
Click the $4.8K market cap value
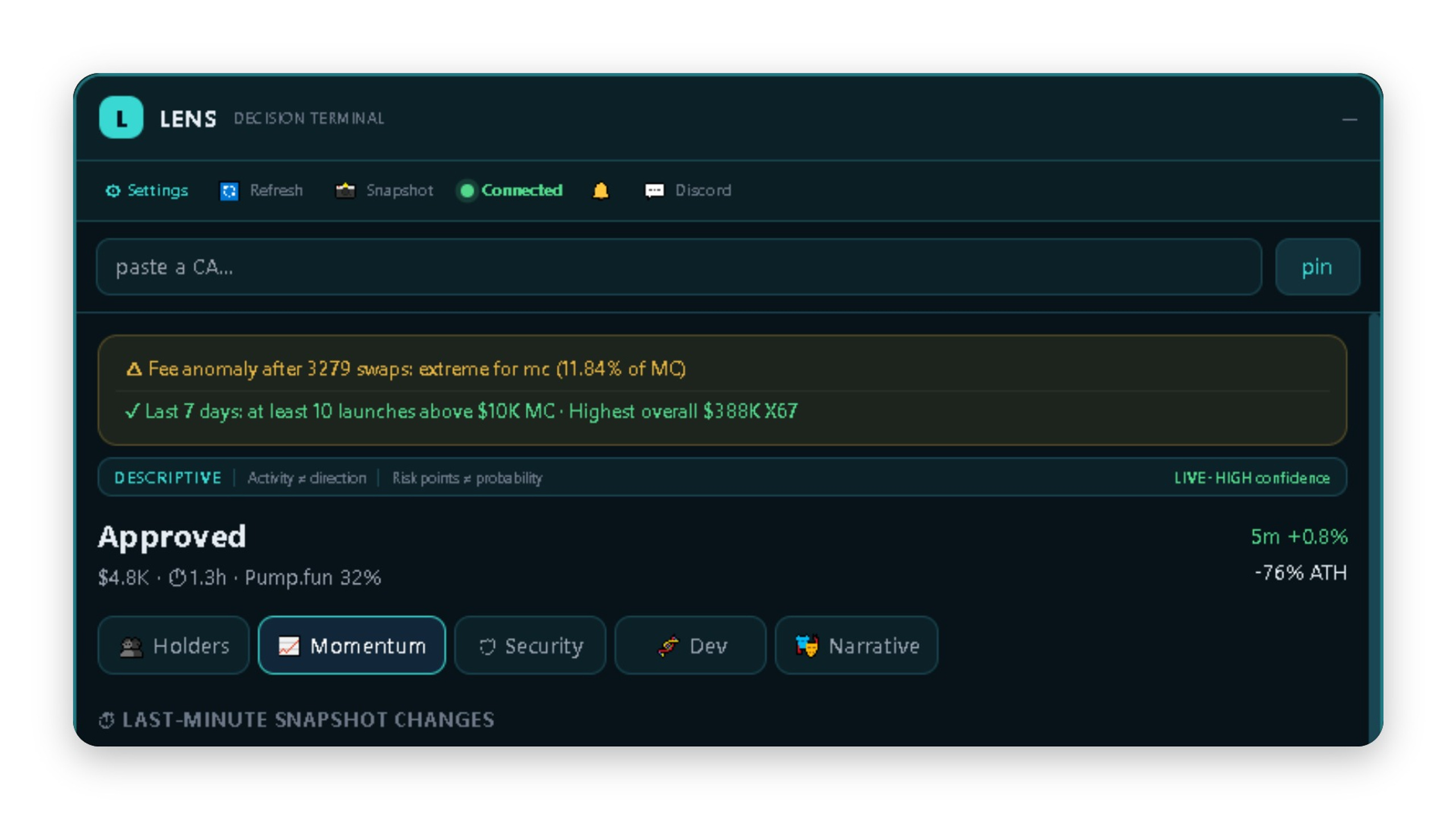pos(123,577)
